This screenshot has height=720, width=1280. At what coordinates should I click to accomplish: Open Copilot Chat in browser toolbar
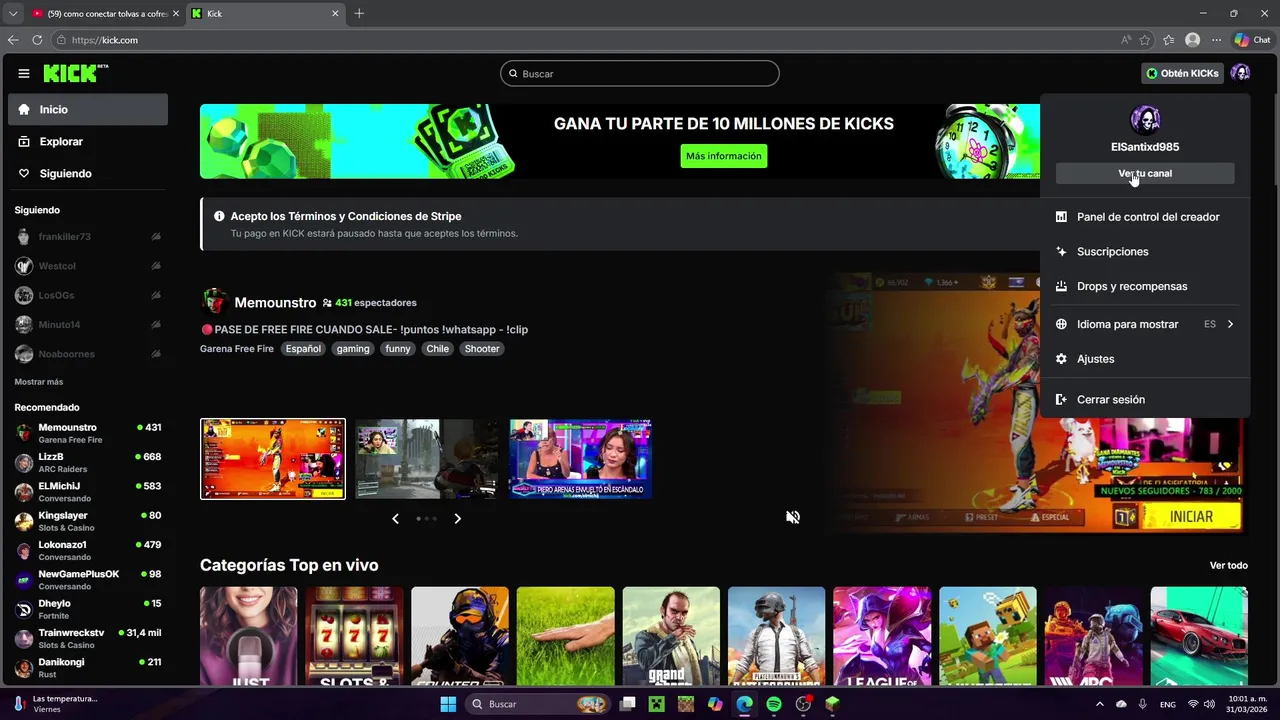1252,40
